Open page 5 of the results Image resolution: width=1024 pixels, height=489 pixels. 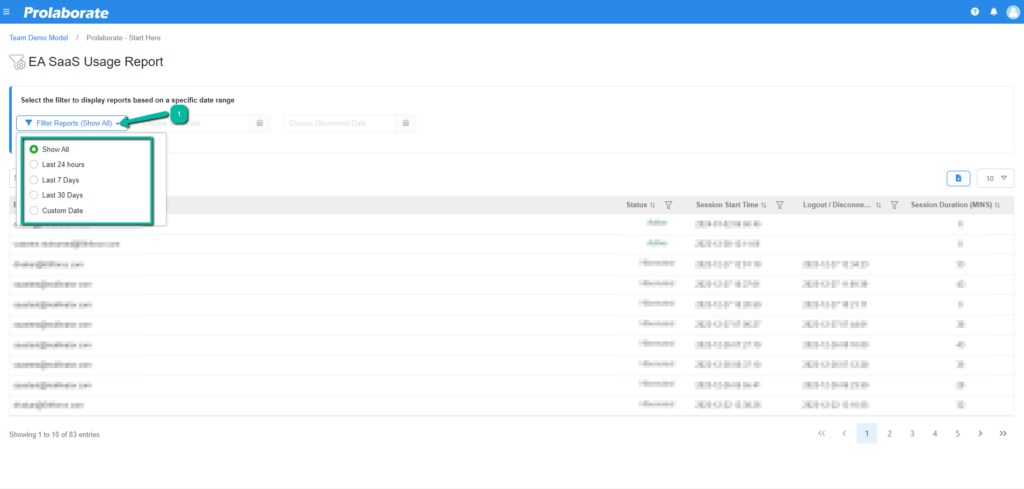(x=957, y=433)
